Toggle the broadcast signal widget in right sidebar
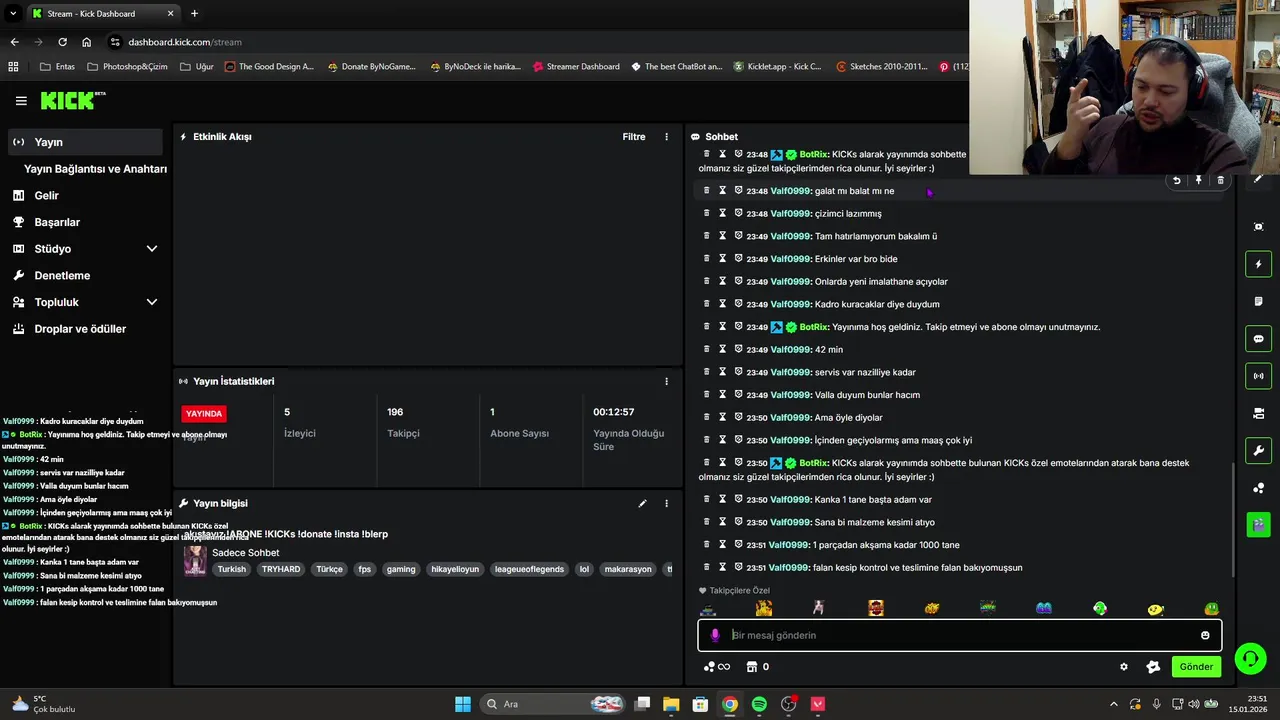 coord(1259,376)
